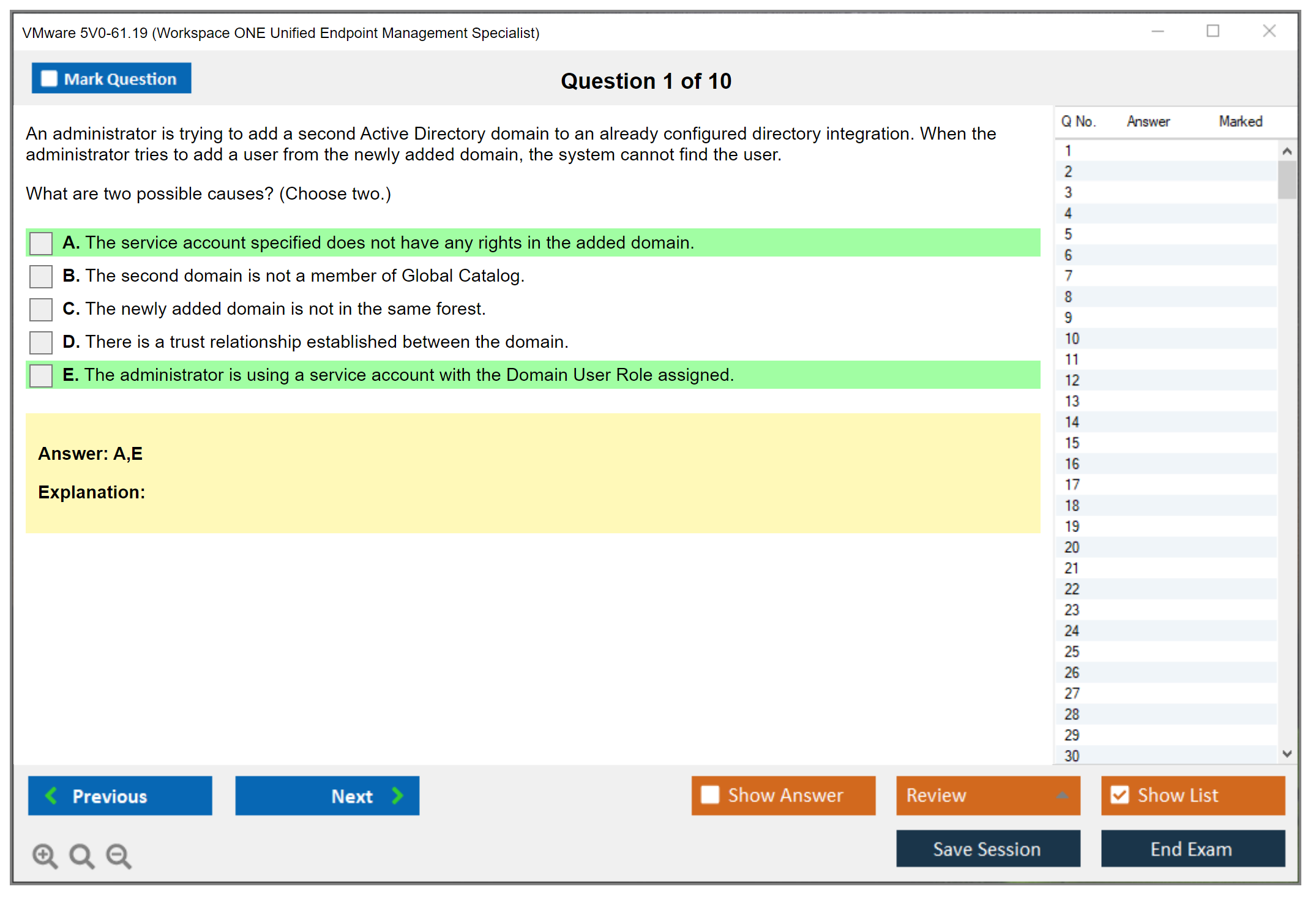Click the zoom reset magnifier icon
Viewport: 1316px width, 900px height.
pyautogui.click(x=81, y=855)
